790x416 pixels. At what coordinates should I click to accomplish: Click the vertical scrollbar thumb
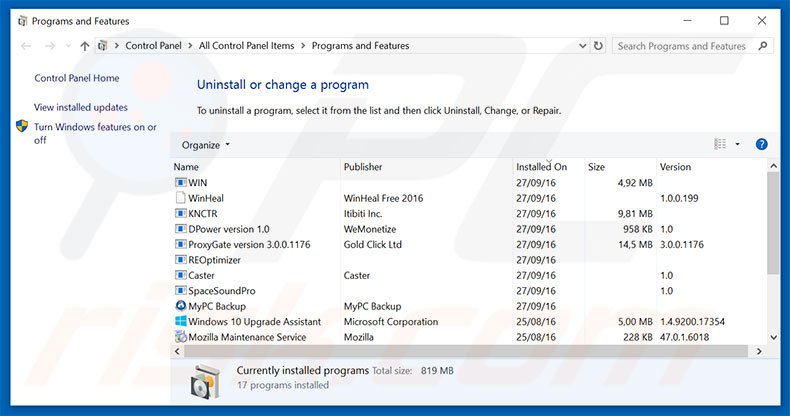773,223
